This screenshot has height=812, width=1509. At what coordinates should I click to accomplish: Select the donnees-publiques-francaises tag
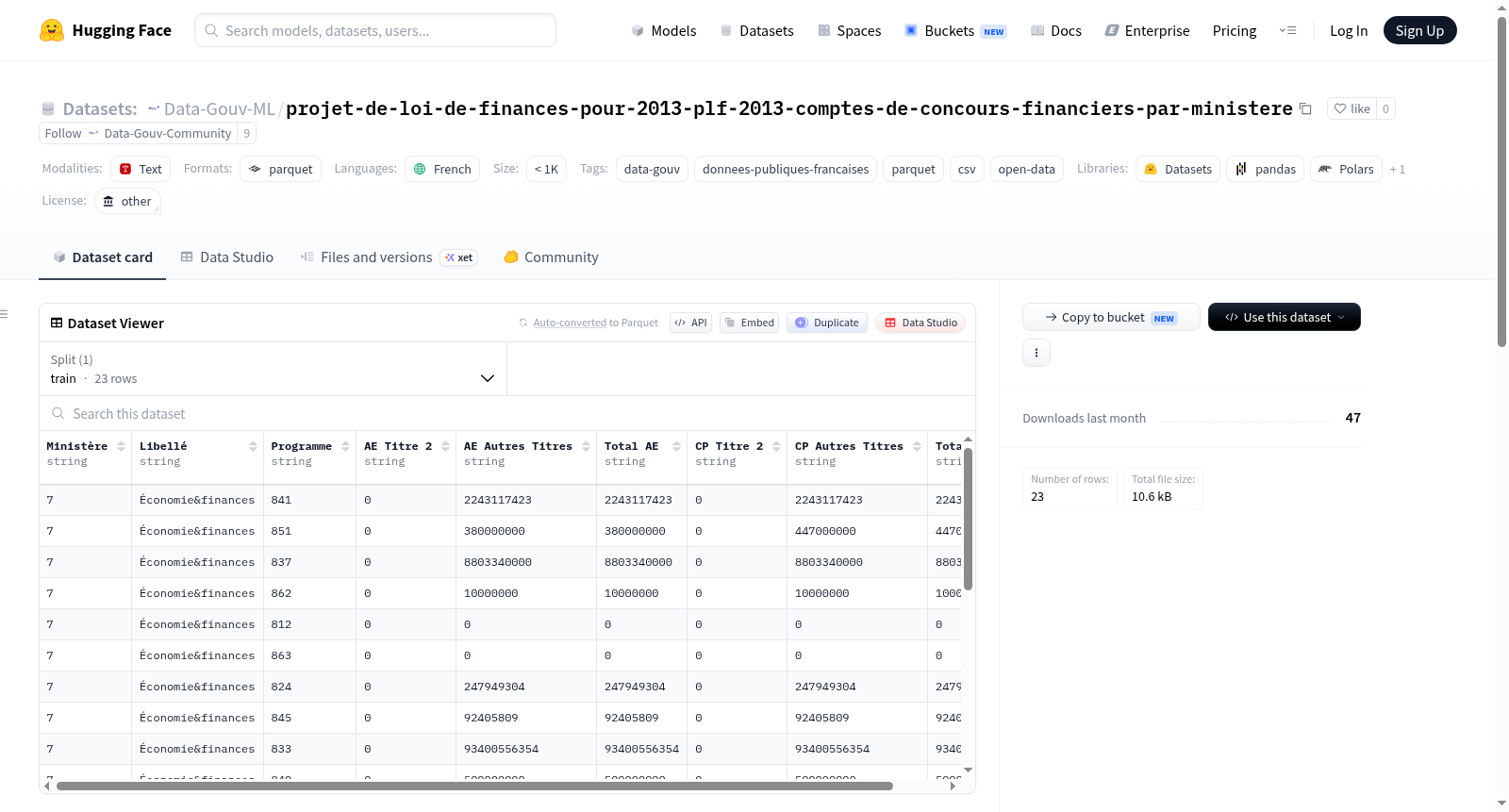point(786,170)
